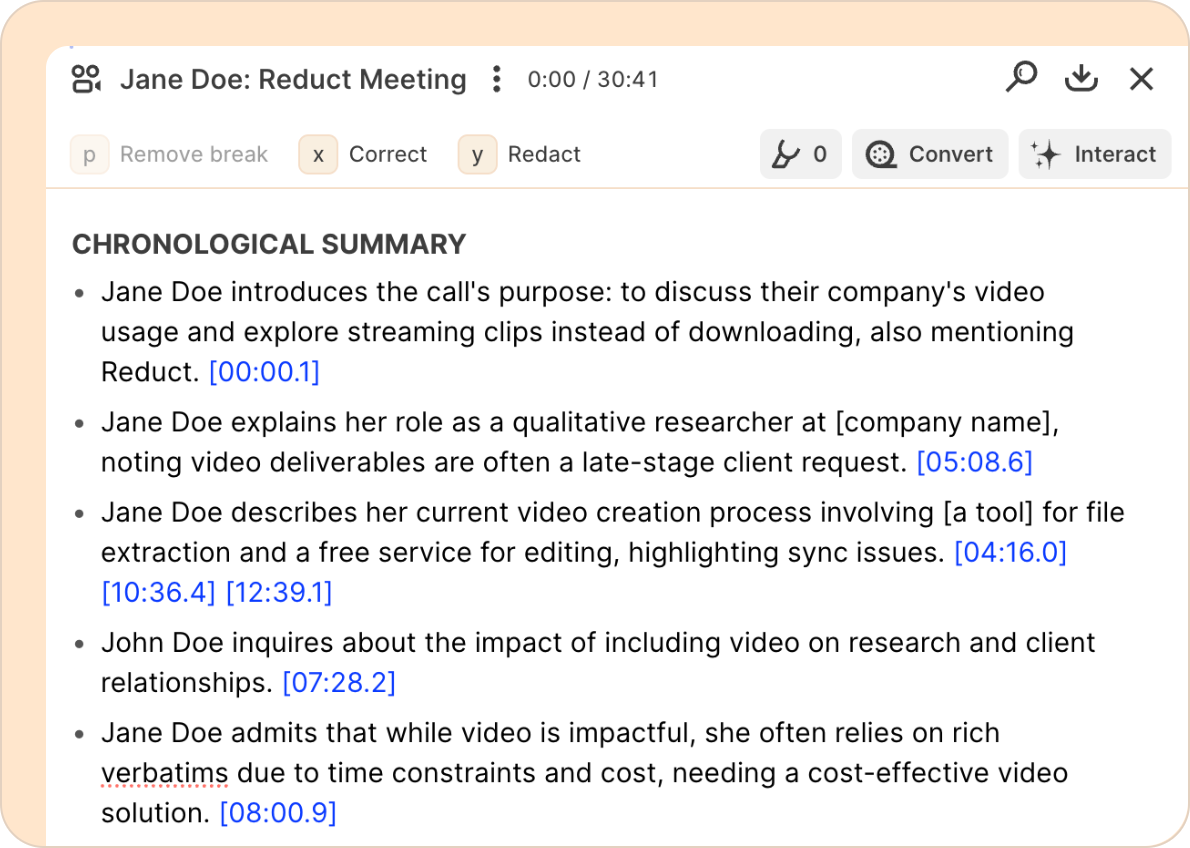The height and width of the screenshot is (848, 1190).
Task: Click the 0:00 / 30:41 playback time
Action: click(593, 79)
